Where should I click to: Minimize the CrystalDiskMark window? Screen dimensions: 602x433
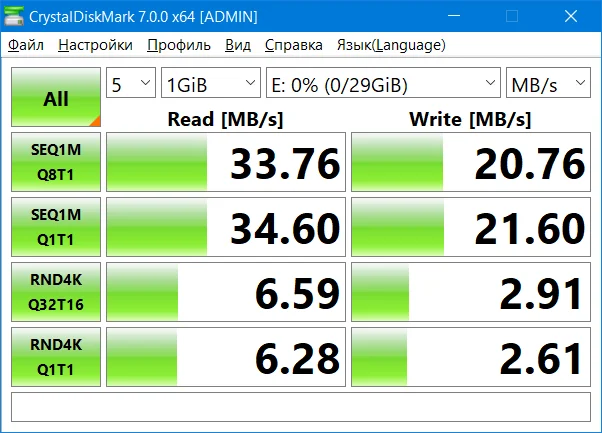454,16
